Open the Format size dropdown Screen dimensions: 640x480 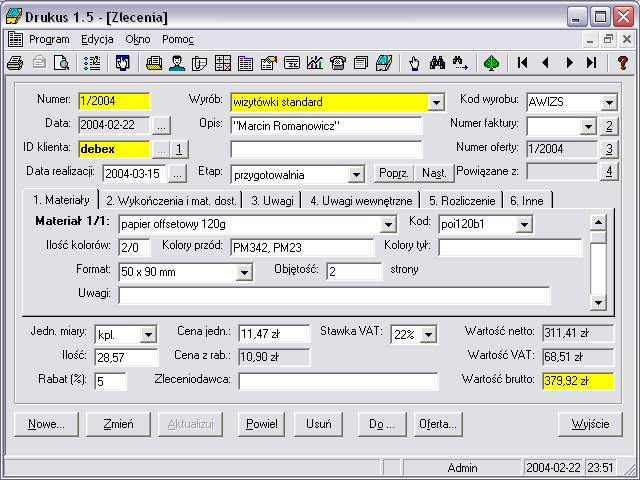tap(244, 272)
